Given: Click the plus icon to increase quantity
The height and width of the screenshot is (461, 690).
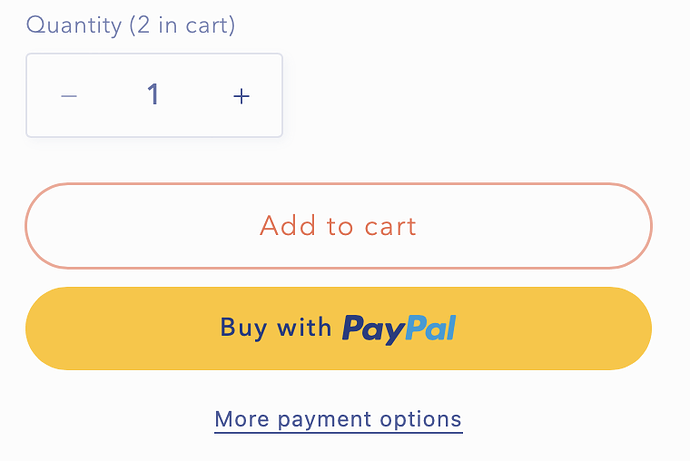Looking at the screenshot, I should (241, 96).
